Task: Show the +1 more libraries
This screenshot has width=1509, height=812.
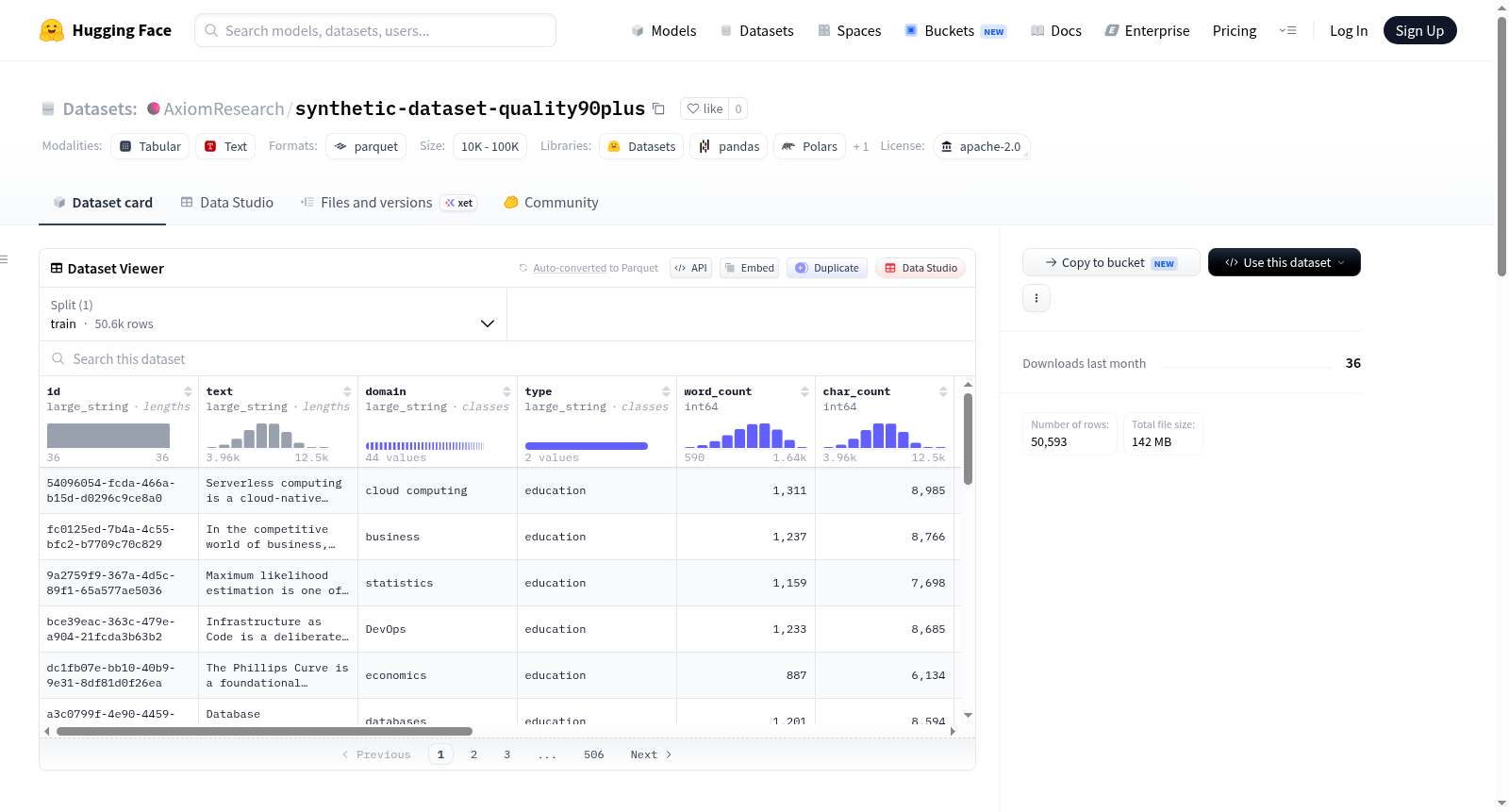Action: click(x=861, y=146)
